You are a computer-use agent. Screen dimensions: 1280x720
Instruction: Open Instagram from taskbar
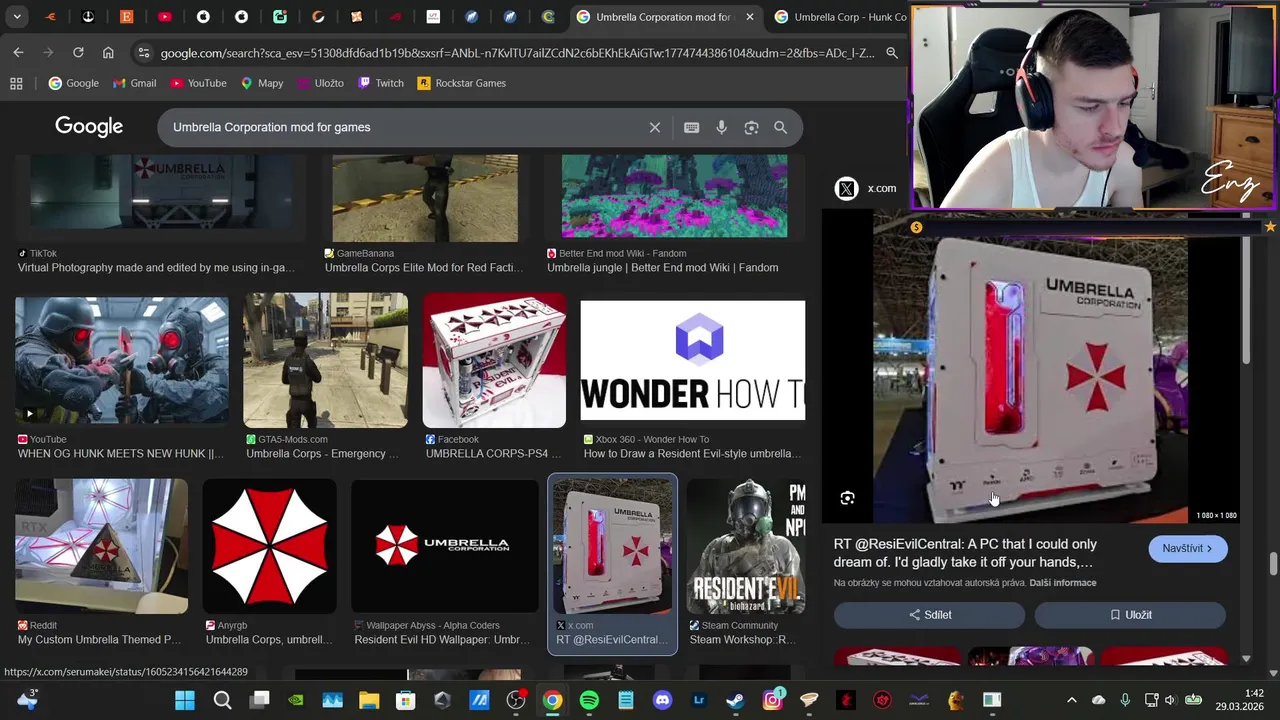pos(772,700)
